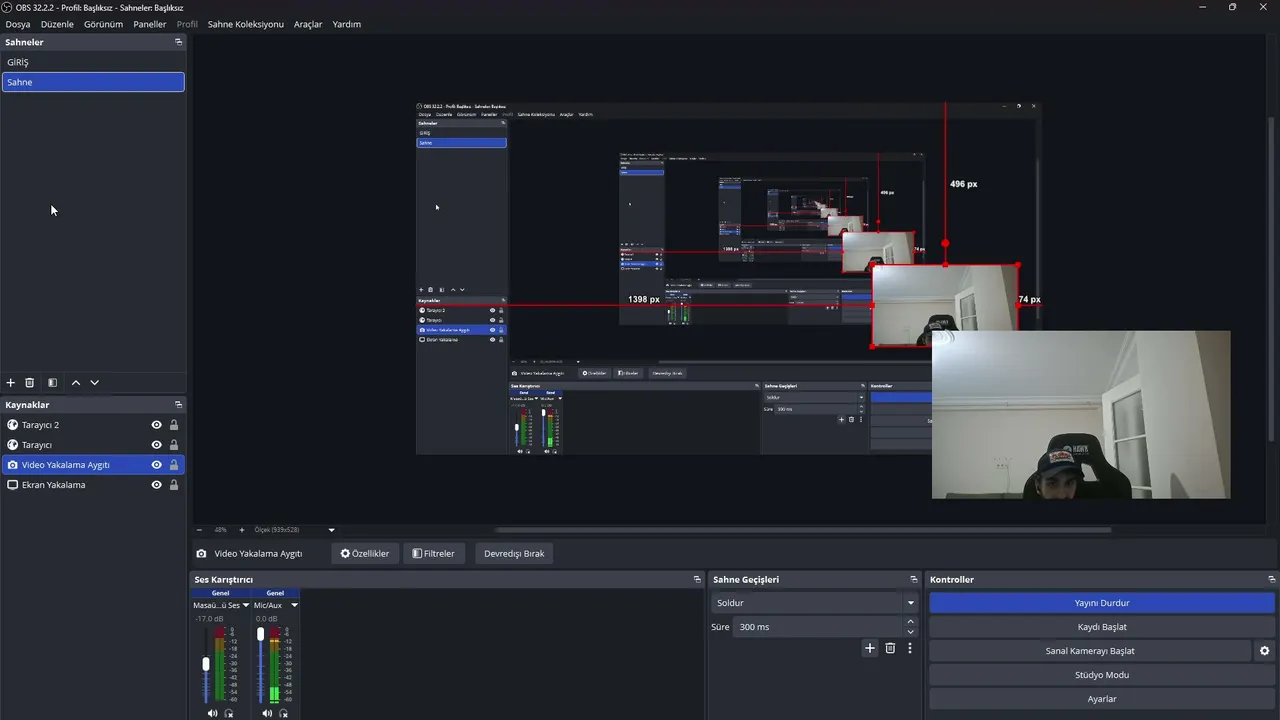The width and height of the screenshot is (1280, 720).
Task: Open Özellikler for selected source
Action: click(365, 553)
